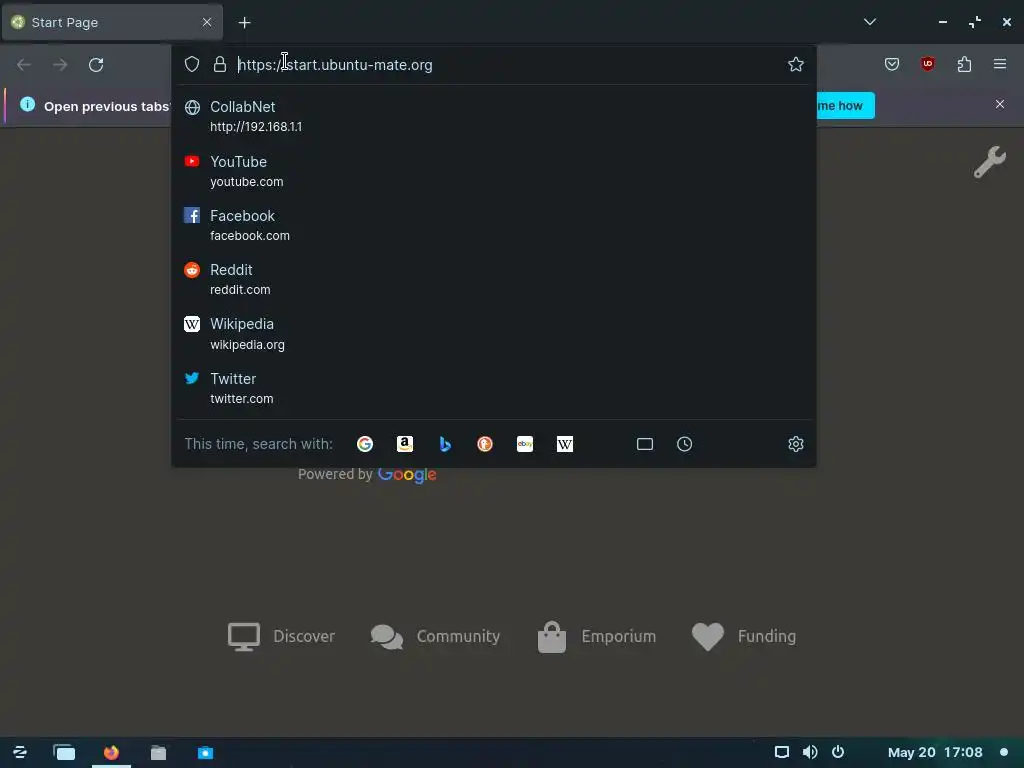Use the Wikipedia search shortcut icon
Screen dimensions: 1024x768
(x=565, y=444)
